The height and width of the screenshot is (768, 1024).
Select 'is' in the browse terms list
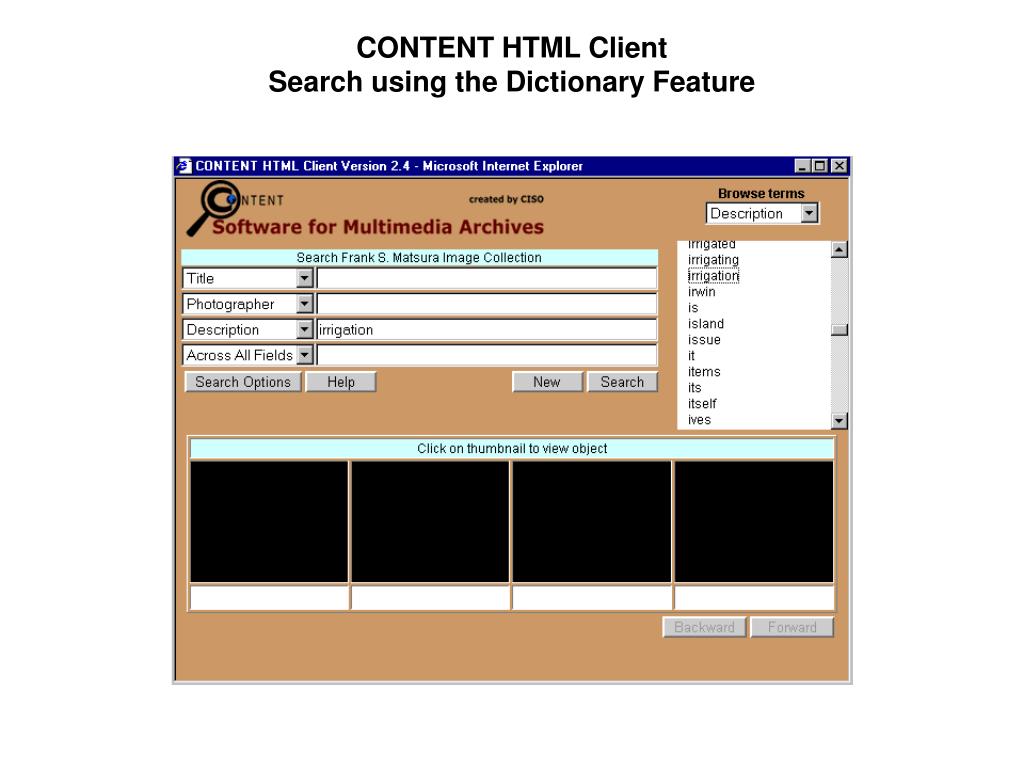point(693,308)
